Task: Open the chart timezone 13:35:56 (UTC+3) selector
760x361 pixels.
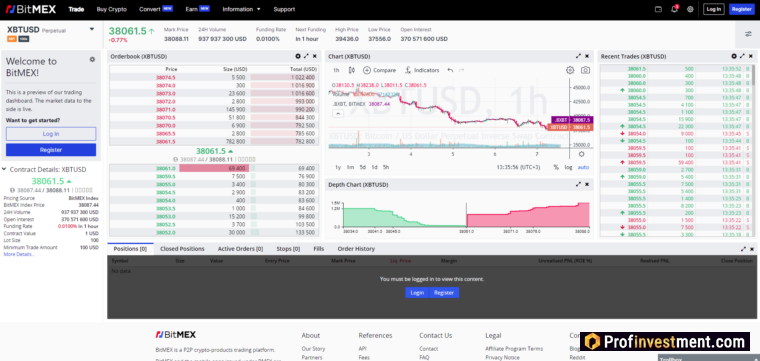Action: point(518,167)
